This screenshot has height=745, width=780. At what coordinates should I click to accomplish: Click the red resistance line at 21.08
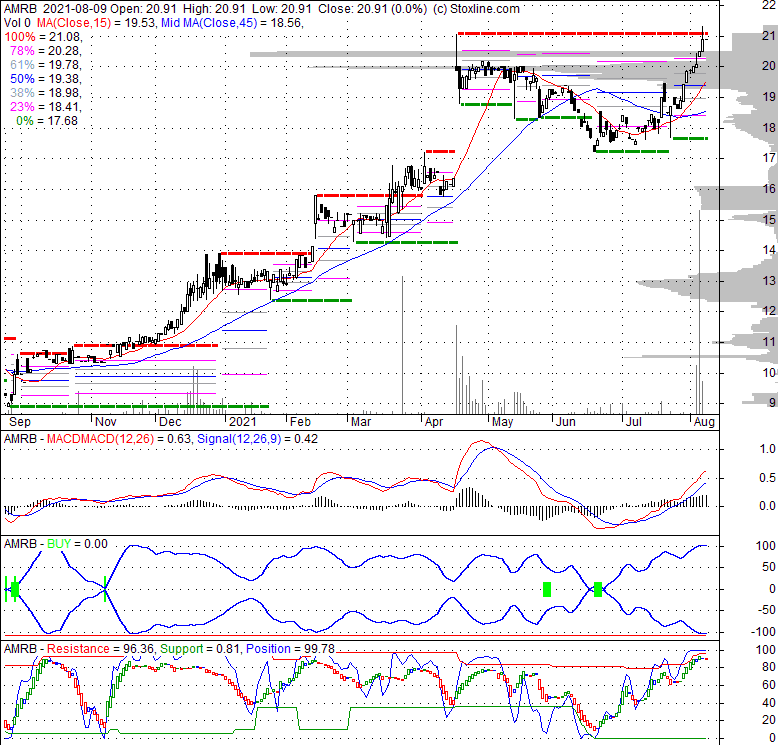pyautogui.click(x=582, y=33)
